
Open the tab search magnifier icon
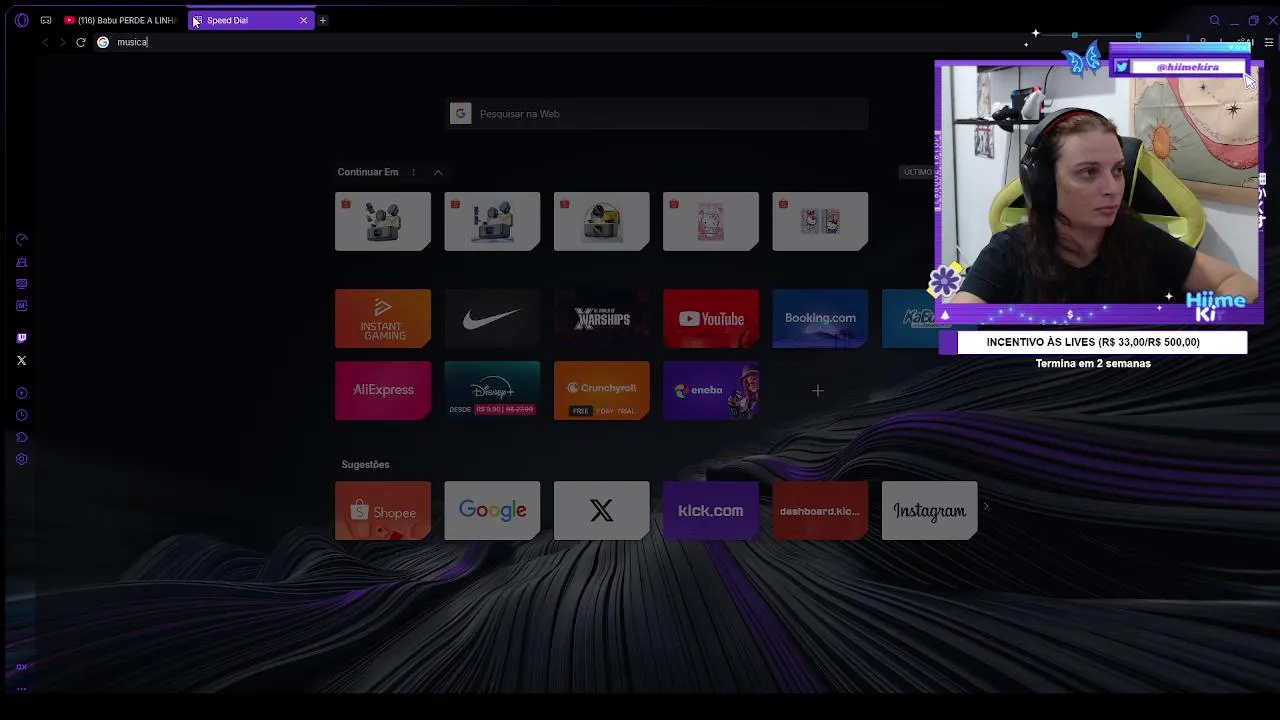click(1215, 20)
